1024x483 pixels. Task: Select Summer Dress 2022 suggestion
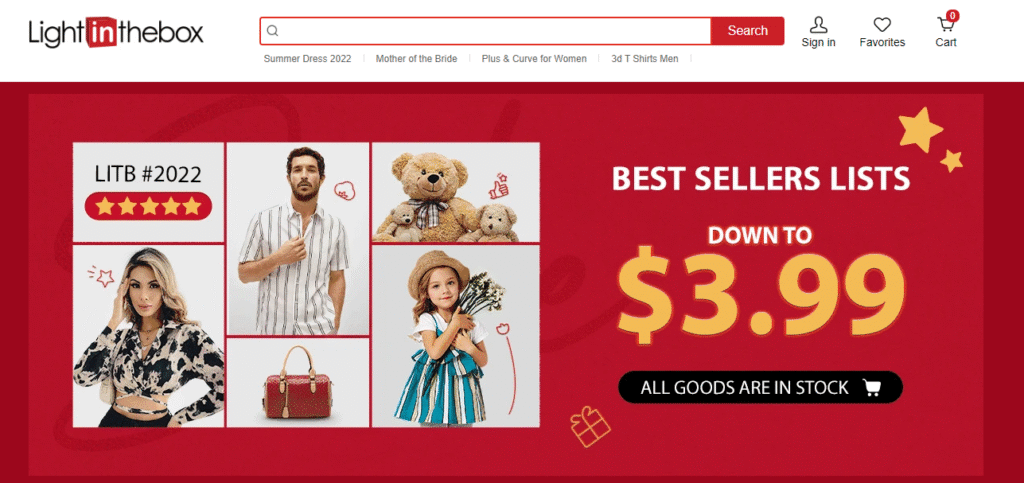[x=308, y=59]
